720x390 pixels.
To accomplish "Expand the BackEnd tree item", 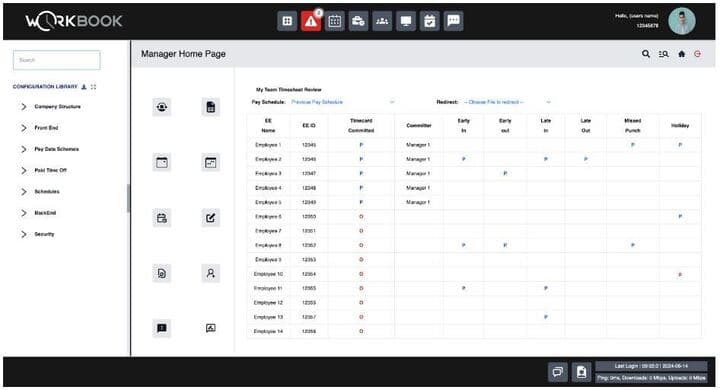I will (24, 213).
